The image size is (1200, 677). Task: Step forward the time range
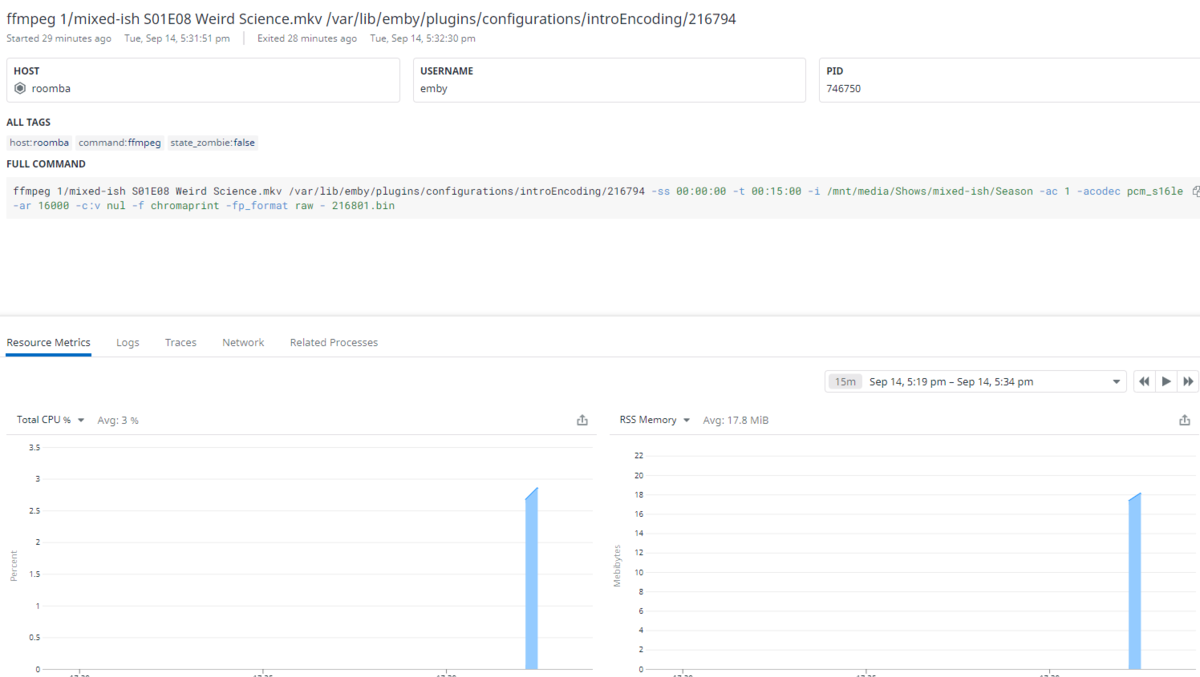(1188, 381)
